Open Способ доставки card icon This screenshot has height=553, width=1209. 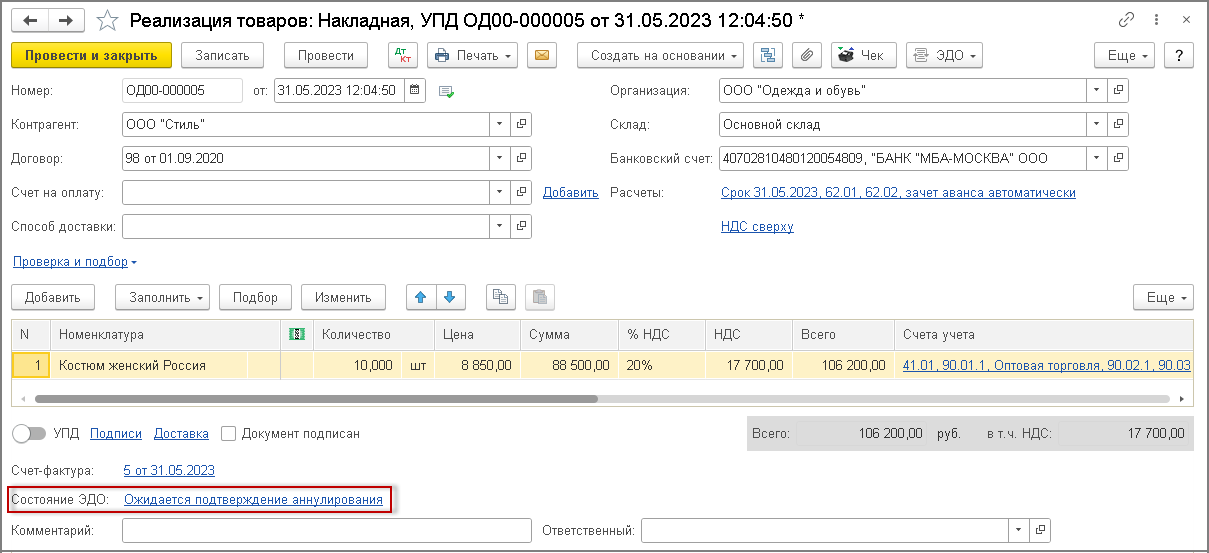pyautogui.click(x=521, y=227)
